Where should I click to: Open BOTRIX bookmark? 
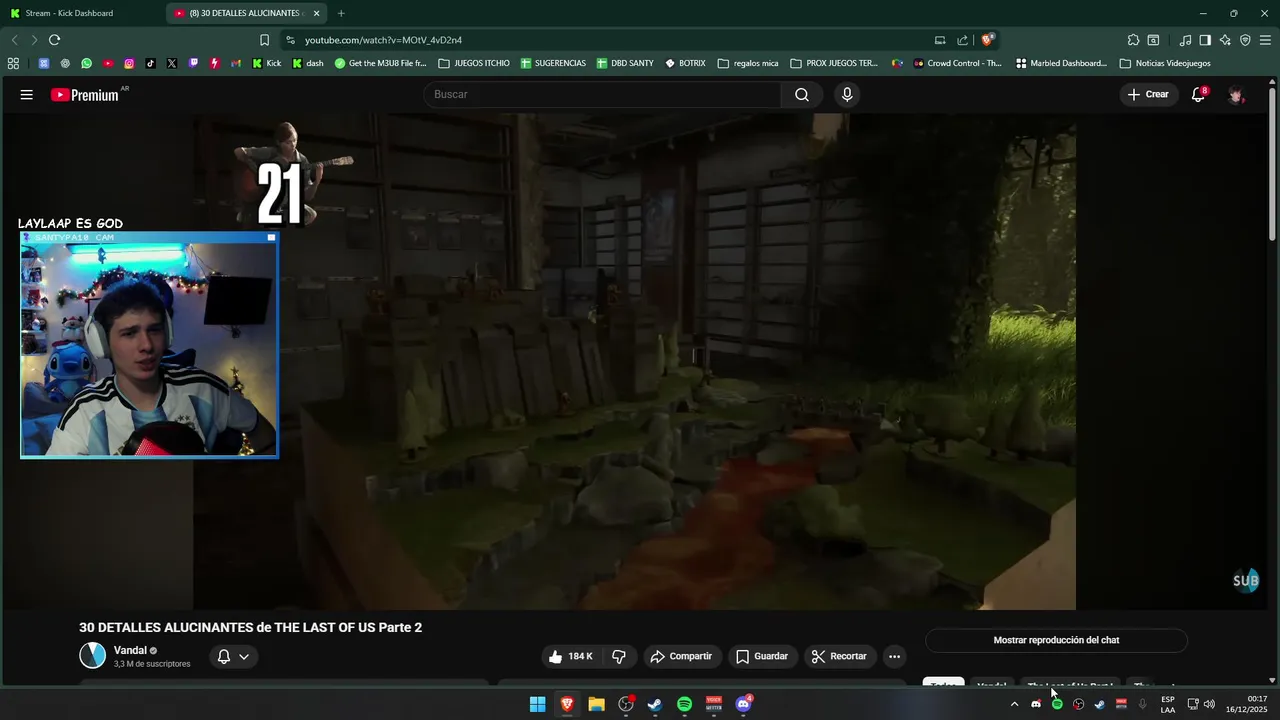pyautogui.click(x=685, y=63)
